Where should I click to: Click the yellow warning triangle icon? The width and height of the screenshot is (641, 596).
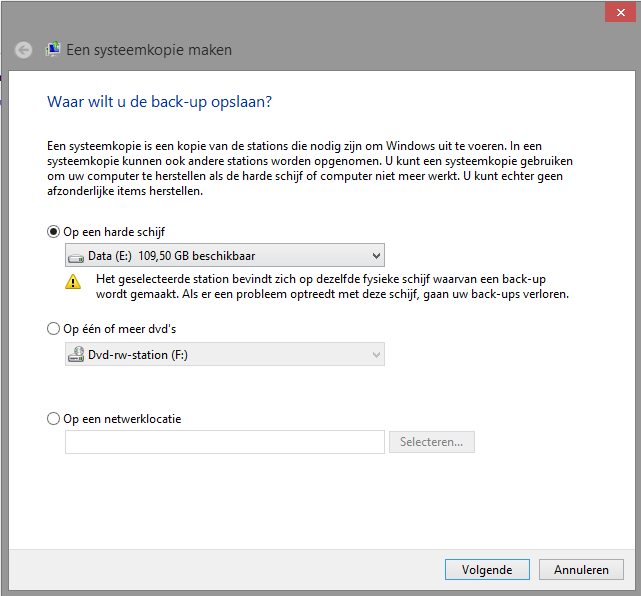coord(73,281)
